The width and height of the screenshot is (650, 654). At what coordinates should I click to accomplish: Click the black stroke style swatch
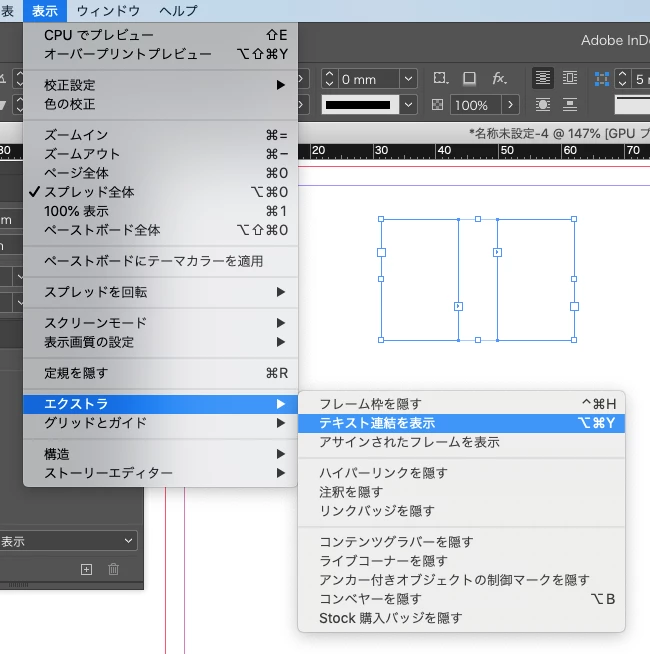tap(360, 105)
